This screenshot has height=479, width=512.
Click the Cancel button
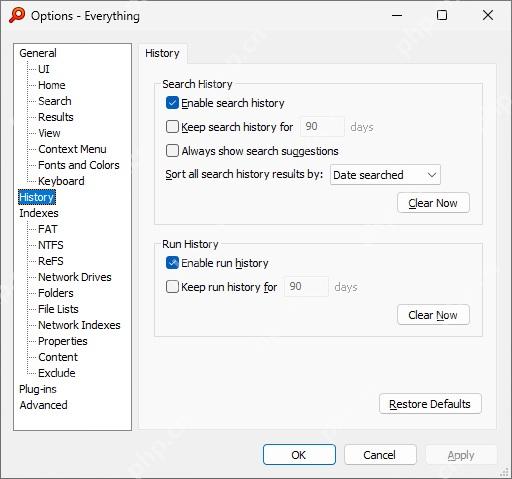[380, 455]
